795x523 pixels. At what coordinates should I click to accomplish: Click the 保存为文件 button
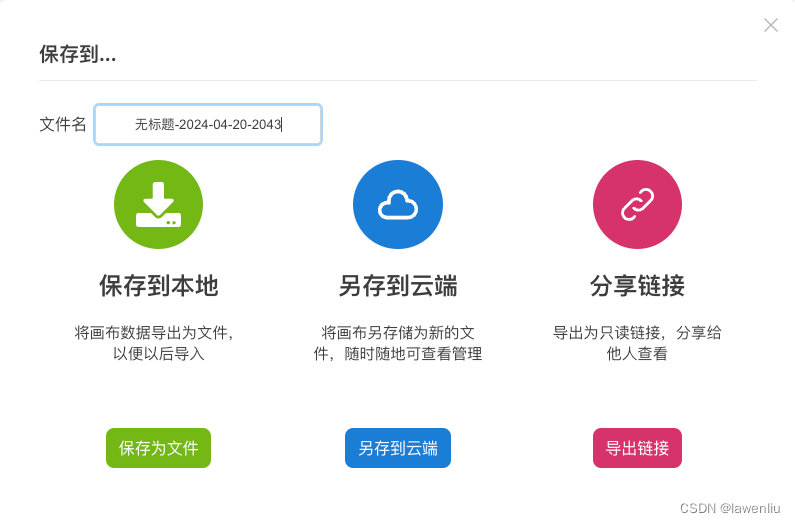[158, 448]
